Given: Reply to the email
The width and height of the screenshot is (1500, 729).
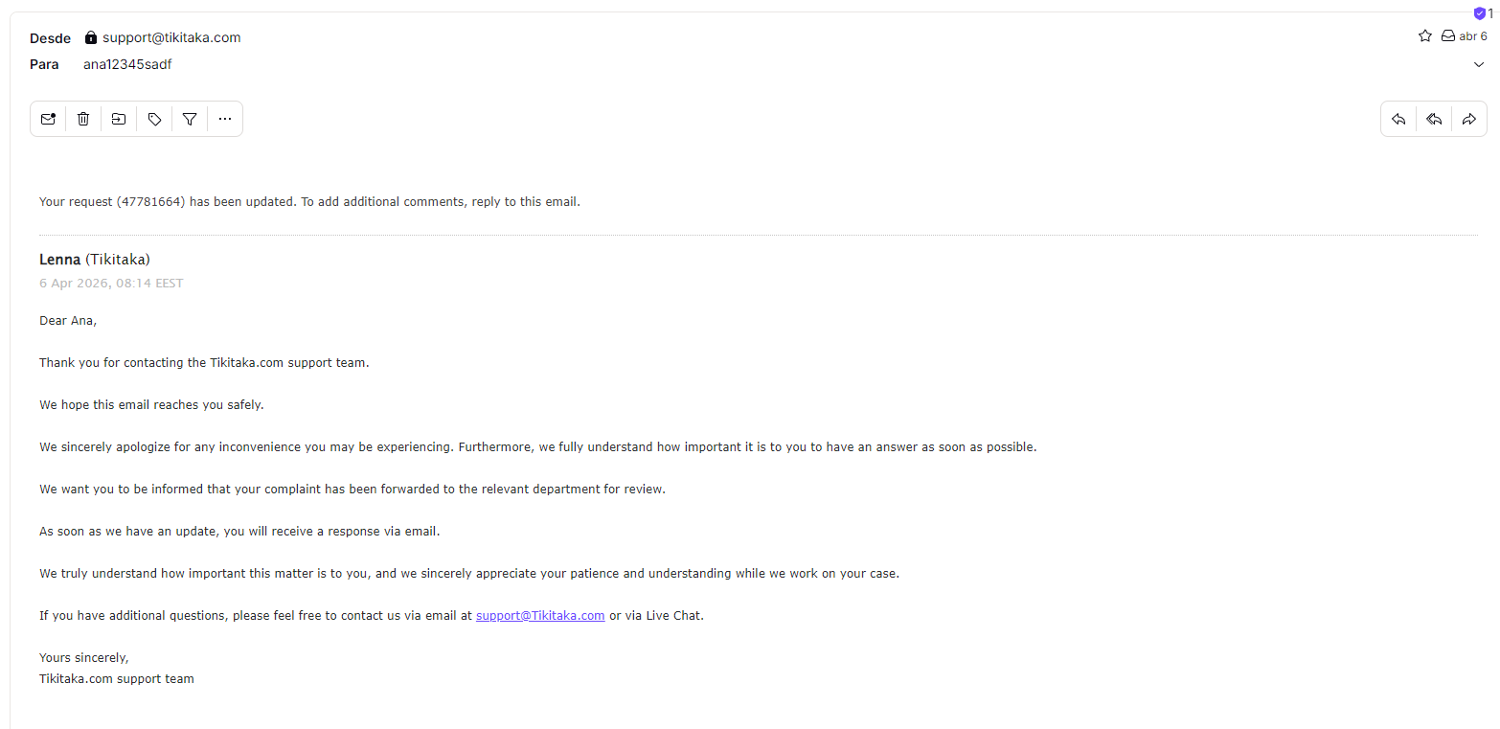Looking at the screenshot, I should click(x=1399, y=119).
